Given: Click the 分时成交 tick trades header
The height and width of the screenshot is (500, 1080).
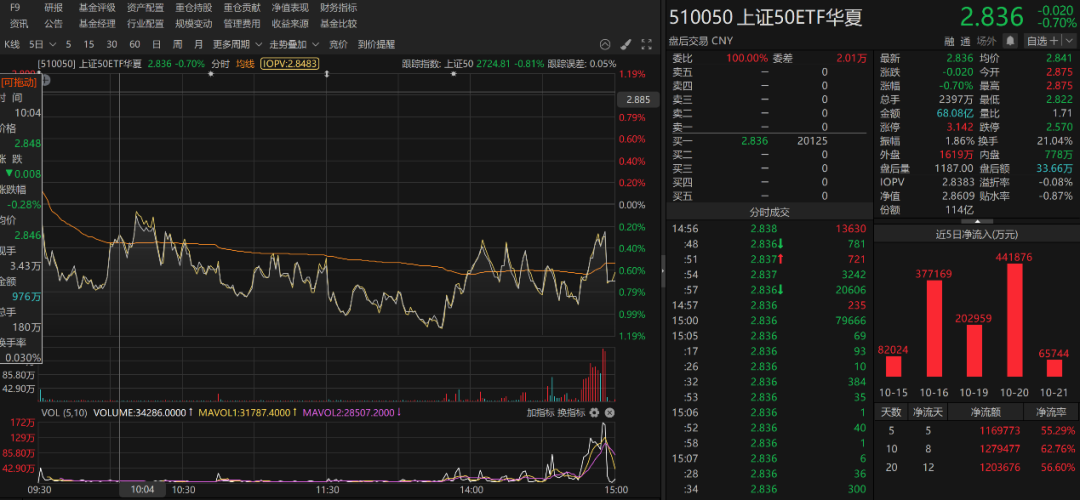Looking at the screenshot, I should (x=767, y=212).
